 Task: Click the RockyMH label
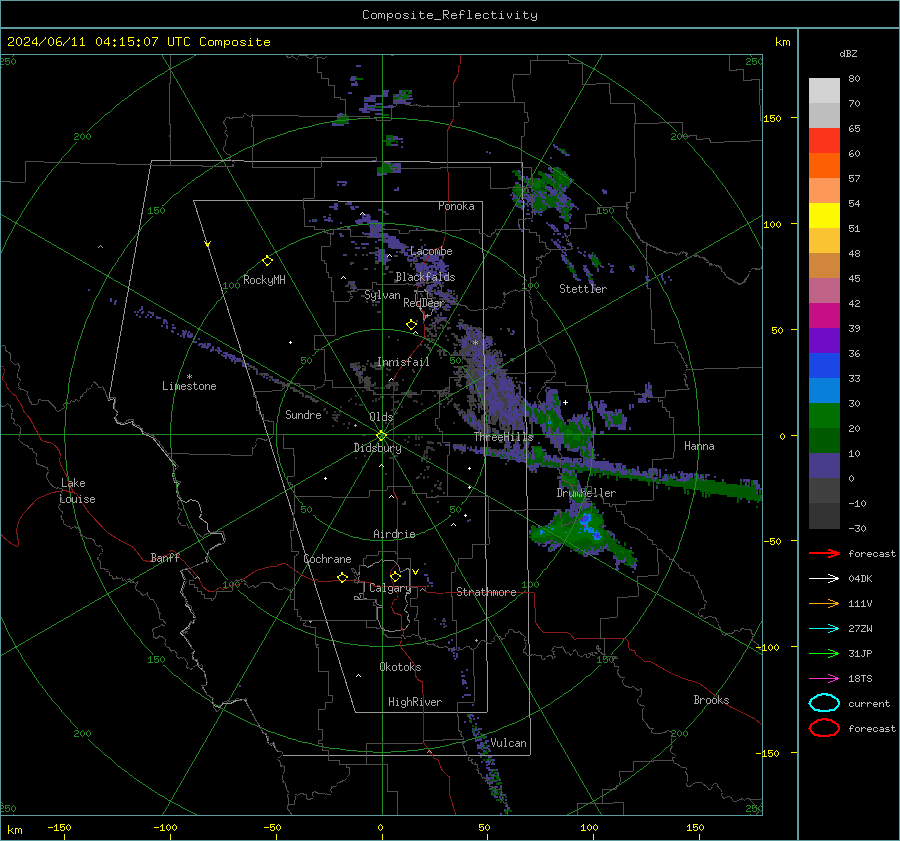(264, 280)
